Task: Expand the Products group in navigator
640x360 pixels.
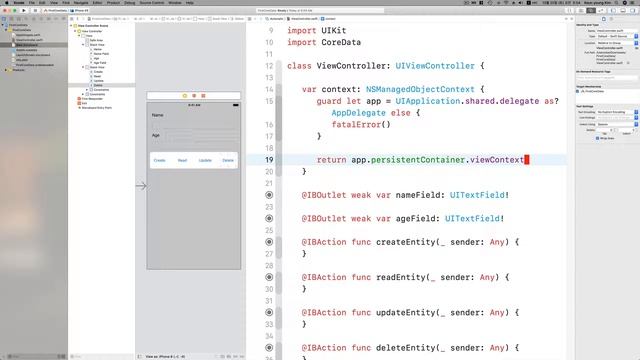Action: point(6,70)
